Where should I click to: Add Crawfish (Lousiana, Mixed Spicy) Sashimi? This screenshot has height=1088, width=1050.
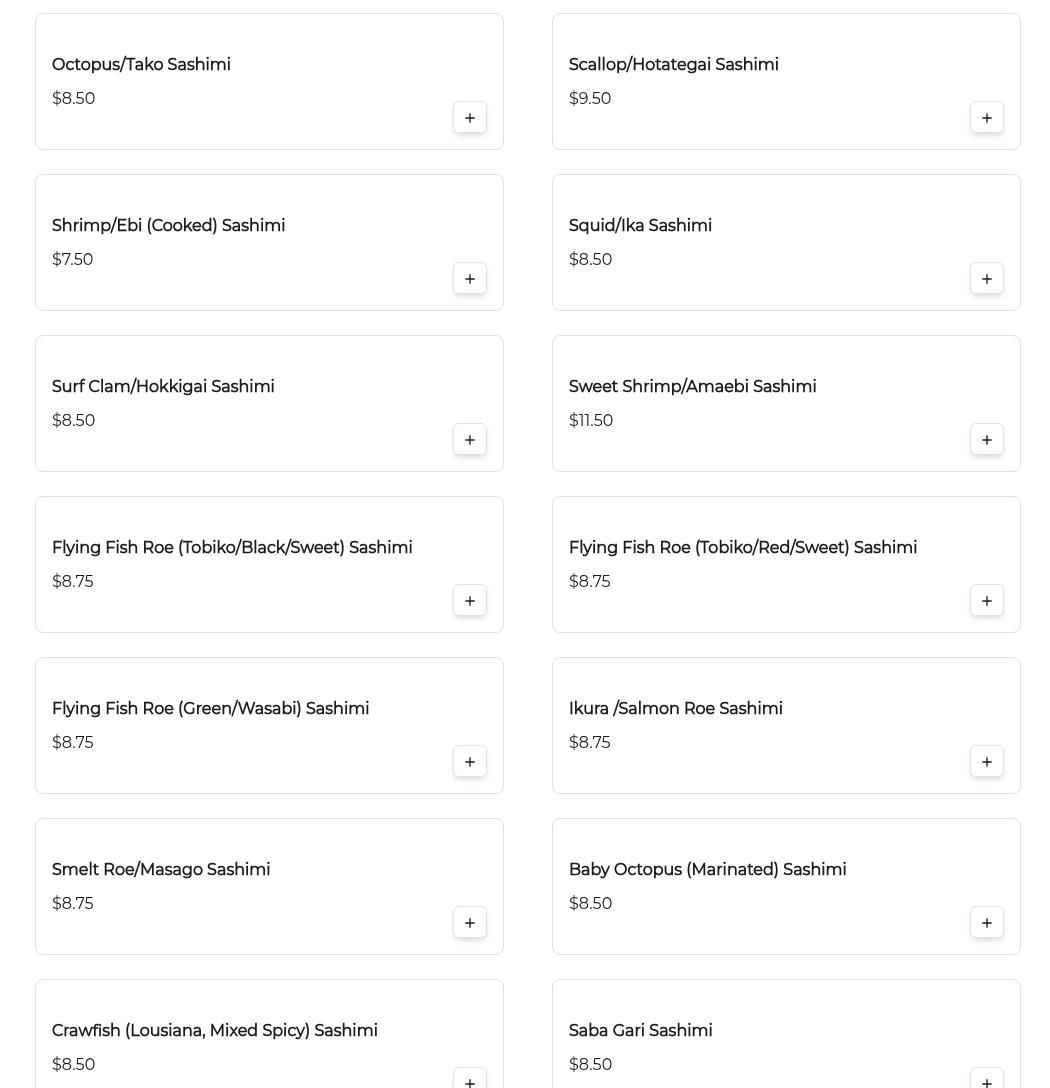(x=470, y=1081)
